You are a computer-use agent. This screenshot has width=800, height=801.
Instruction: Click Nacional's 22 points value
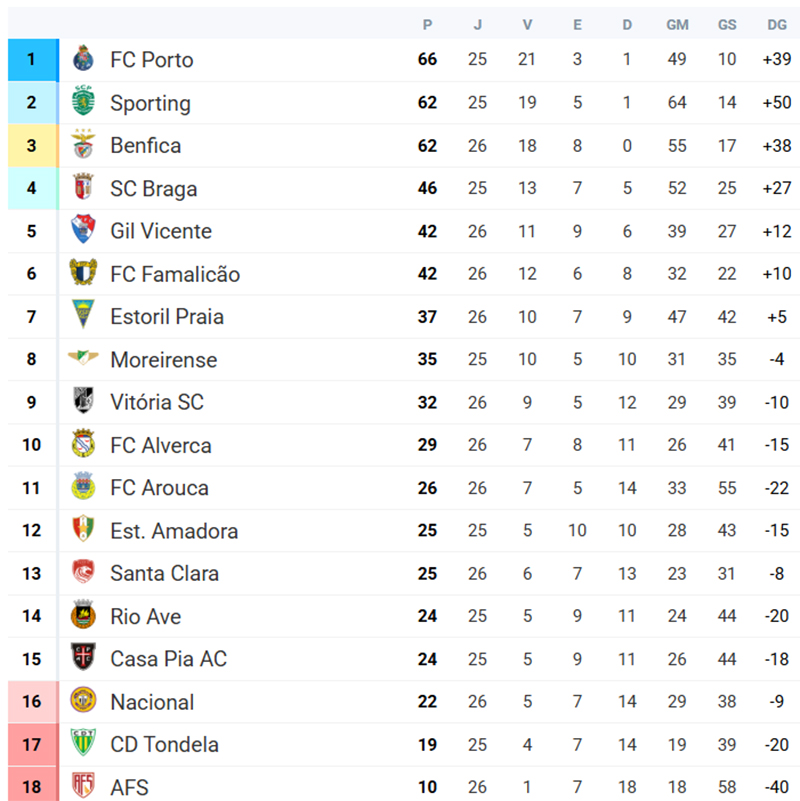[x=427, y=702]
